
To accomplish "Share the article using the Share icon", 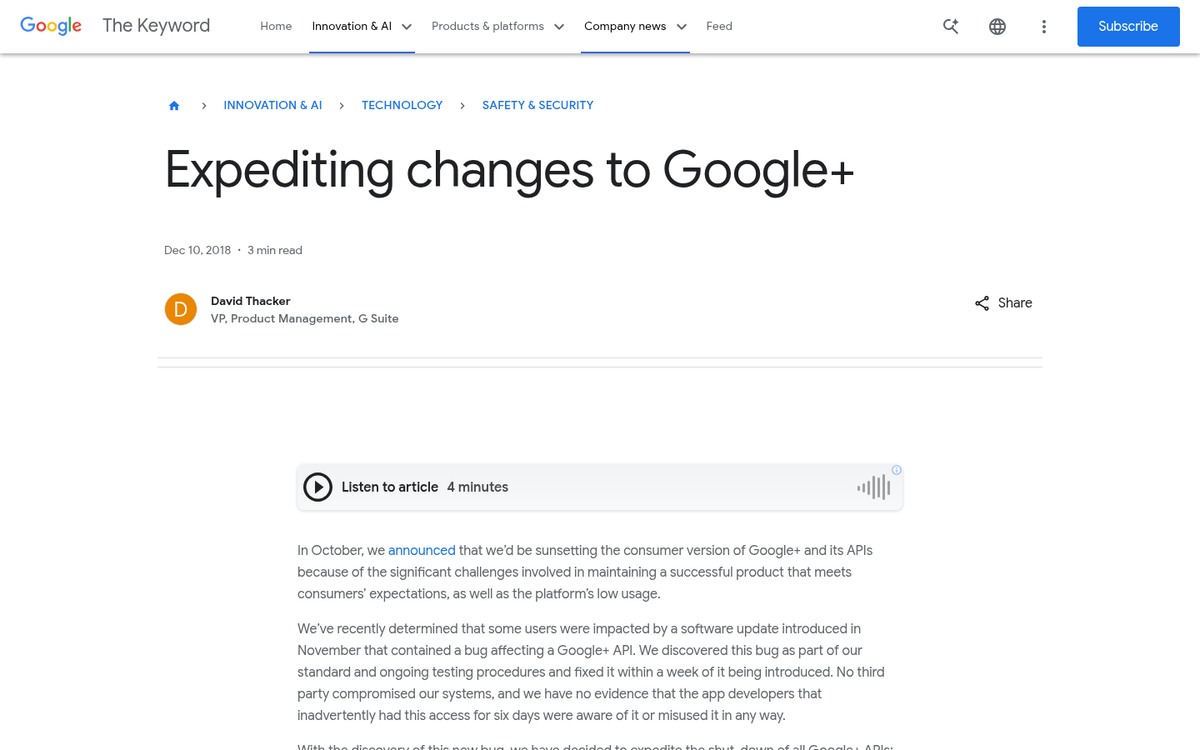I will click(1002, 303).
